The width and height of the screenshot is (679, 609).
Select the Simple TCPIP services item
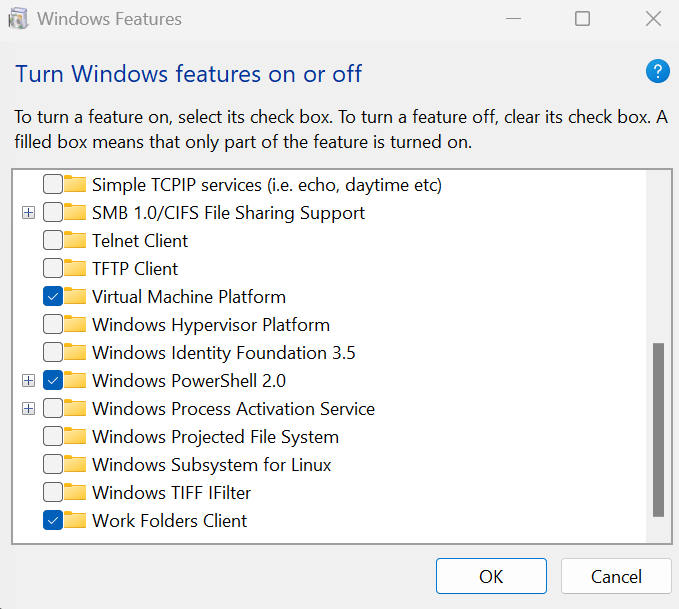(x=266, y=185)
